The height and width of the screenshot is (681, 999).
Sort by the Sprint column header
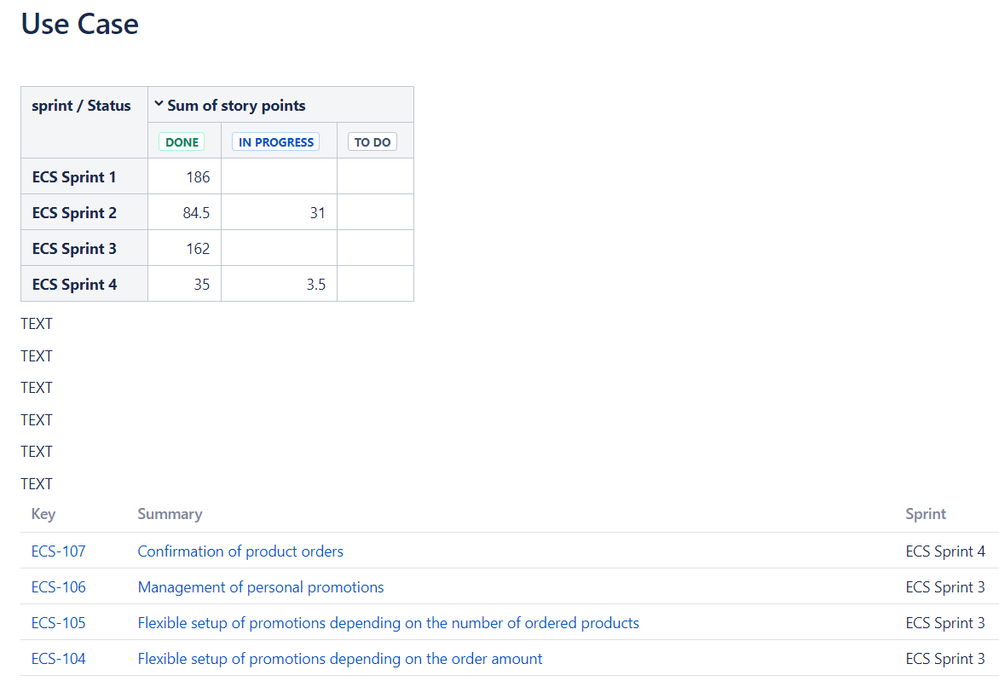[x=925, y=514]
